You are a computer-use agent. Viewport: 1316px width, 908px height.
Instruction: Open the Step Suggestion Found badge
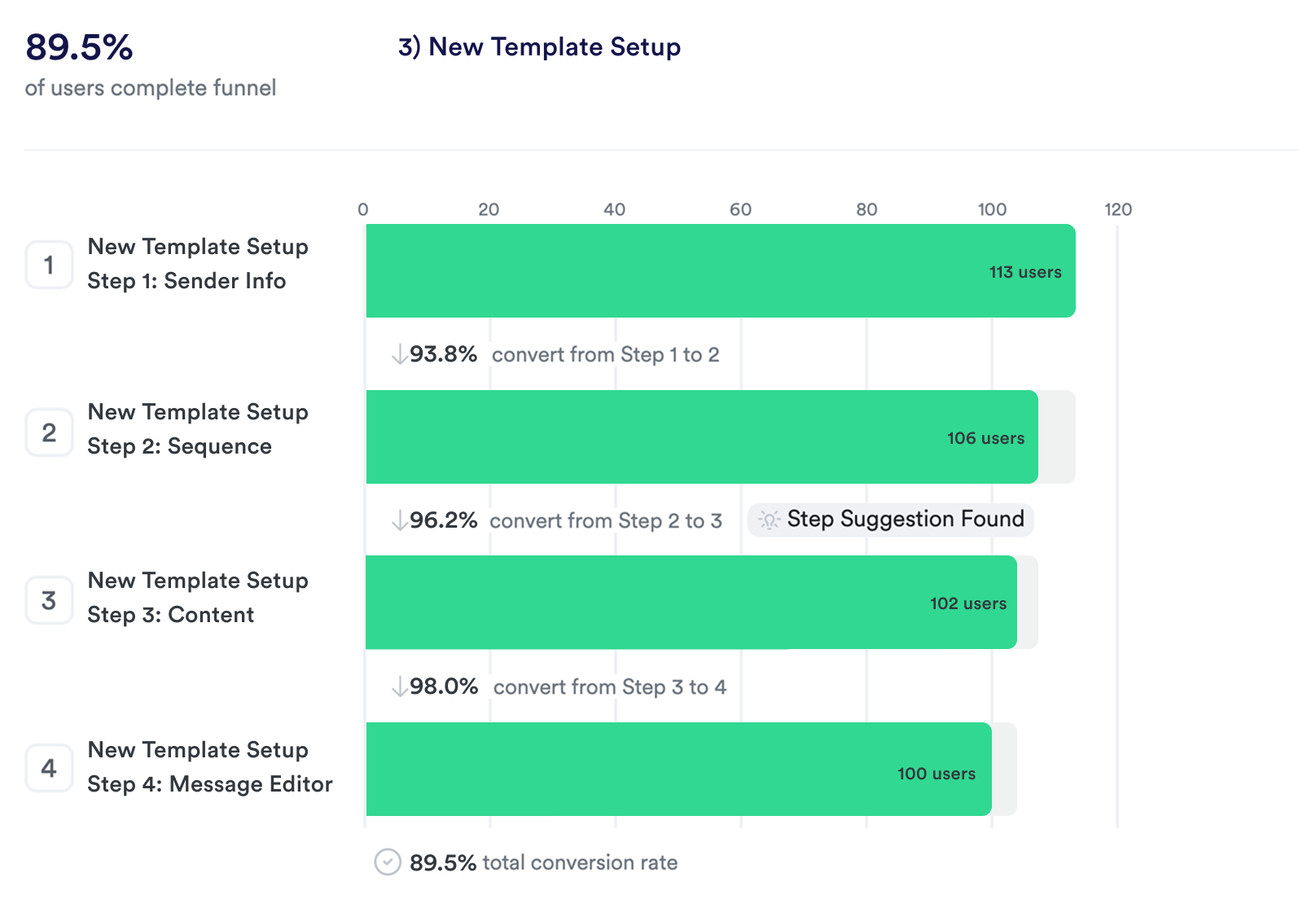click(891, 520)
